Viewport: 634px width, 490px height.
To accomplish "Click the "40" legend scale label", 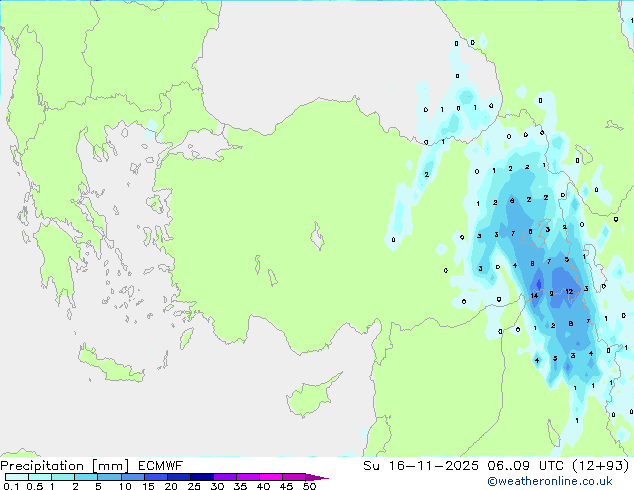I will point(263,486).
